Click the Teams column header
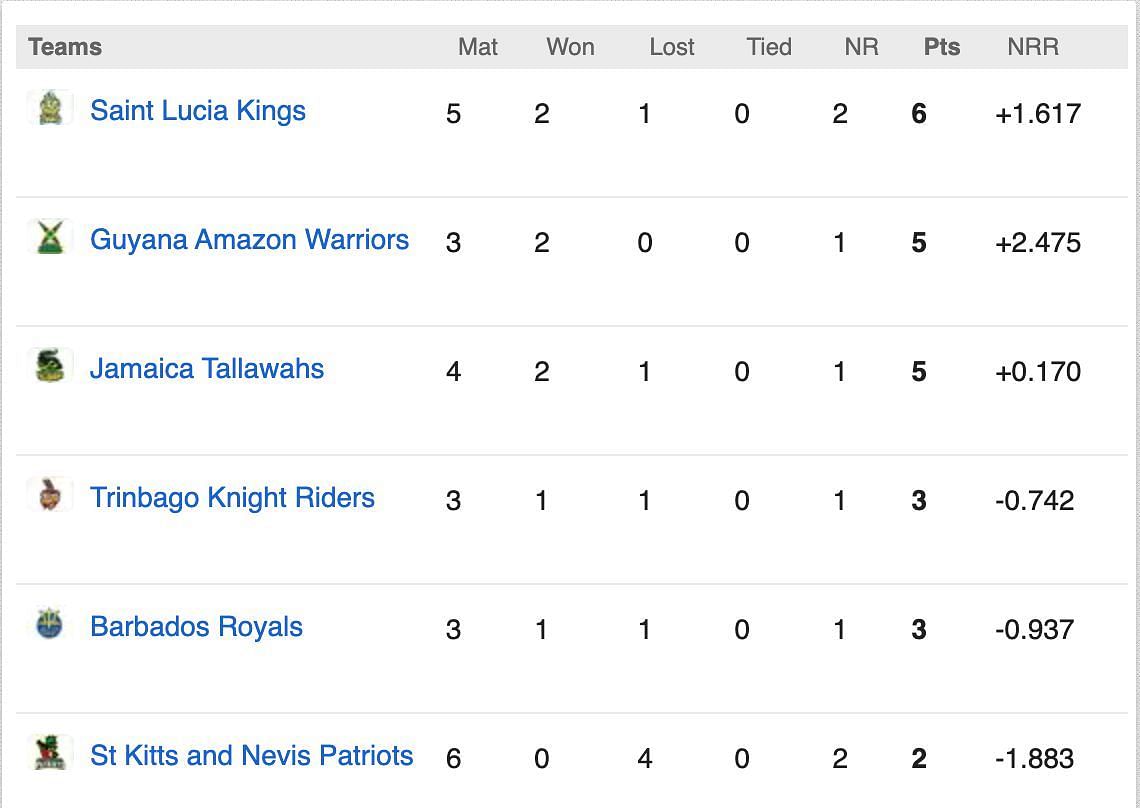This screenshot has width=1140, height=808. pos(65,47)
